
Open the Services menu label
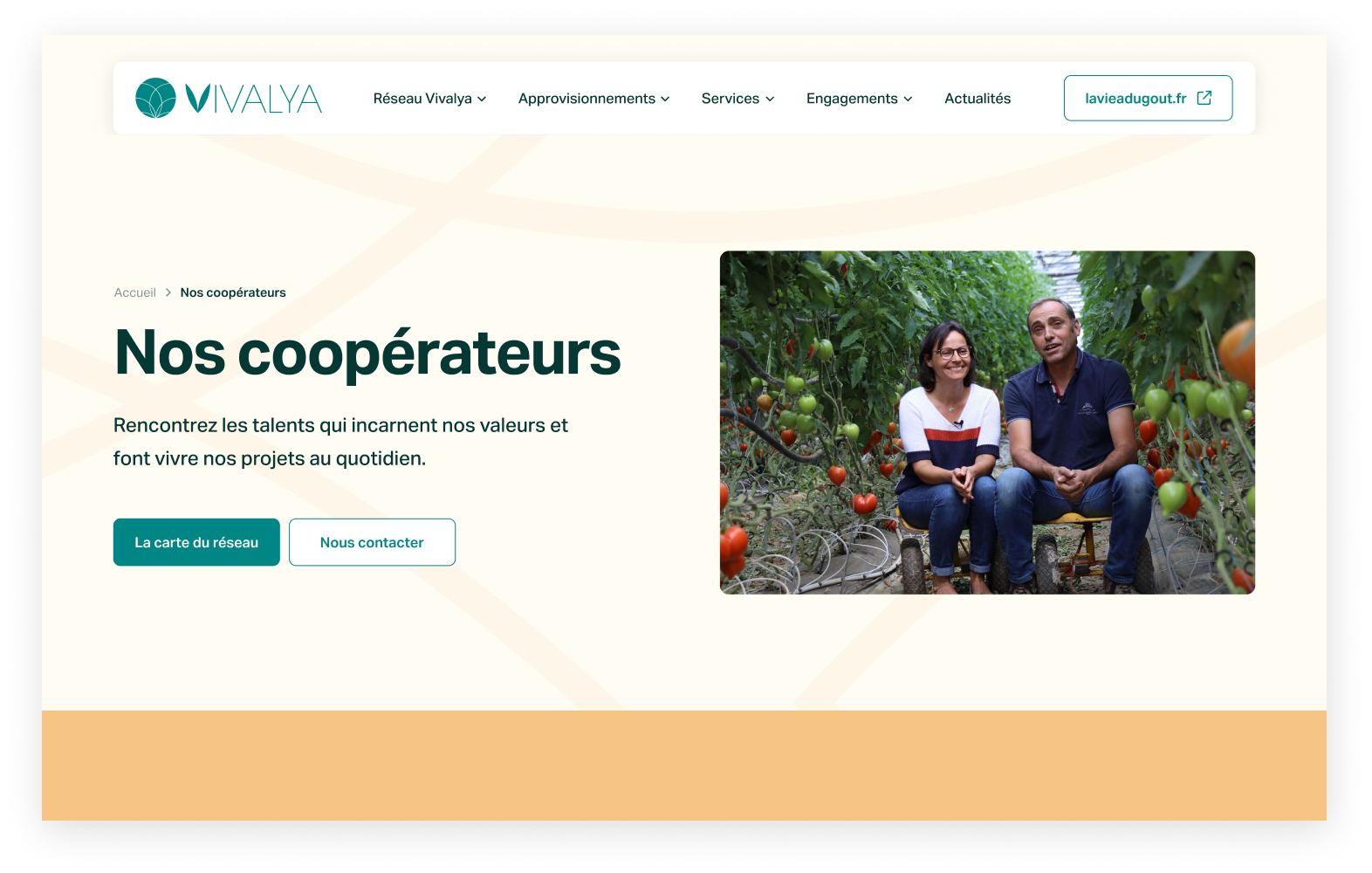(x=731, y=99)
